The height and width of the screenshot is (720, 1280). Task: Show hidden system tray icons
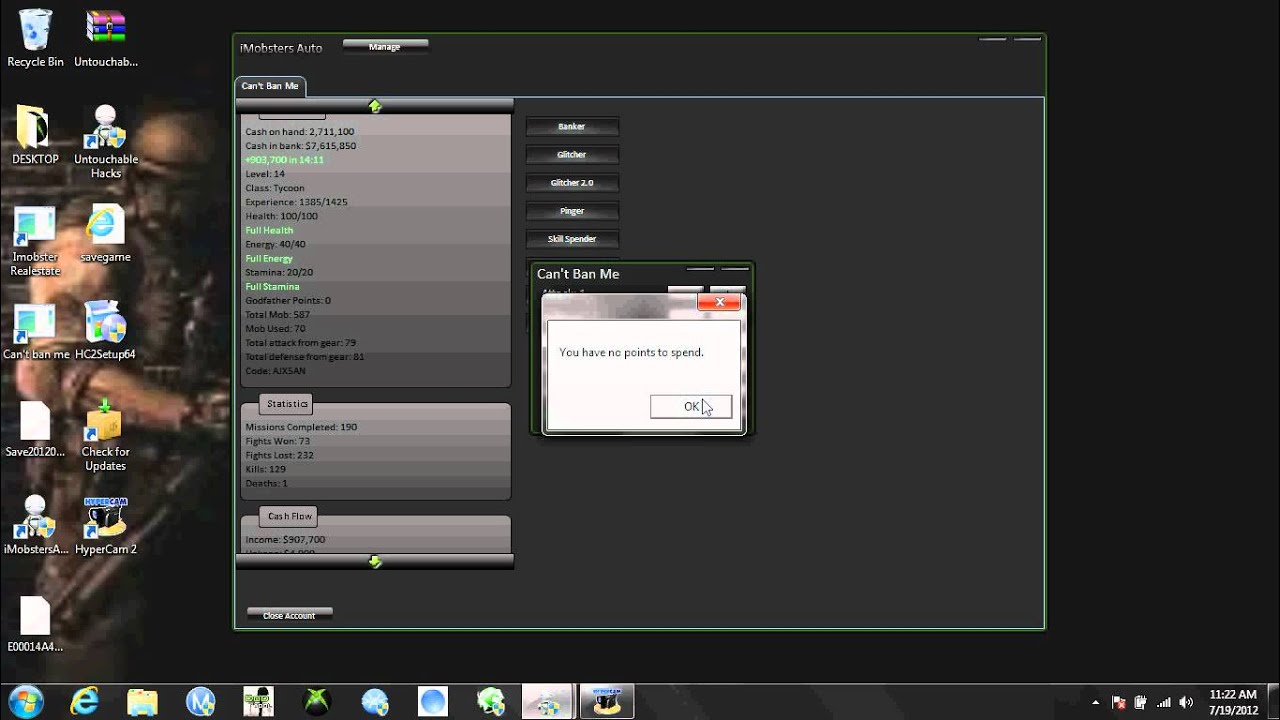tap(1095, 702)
